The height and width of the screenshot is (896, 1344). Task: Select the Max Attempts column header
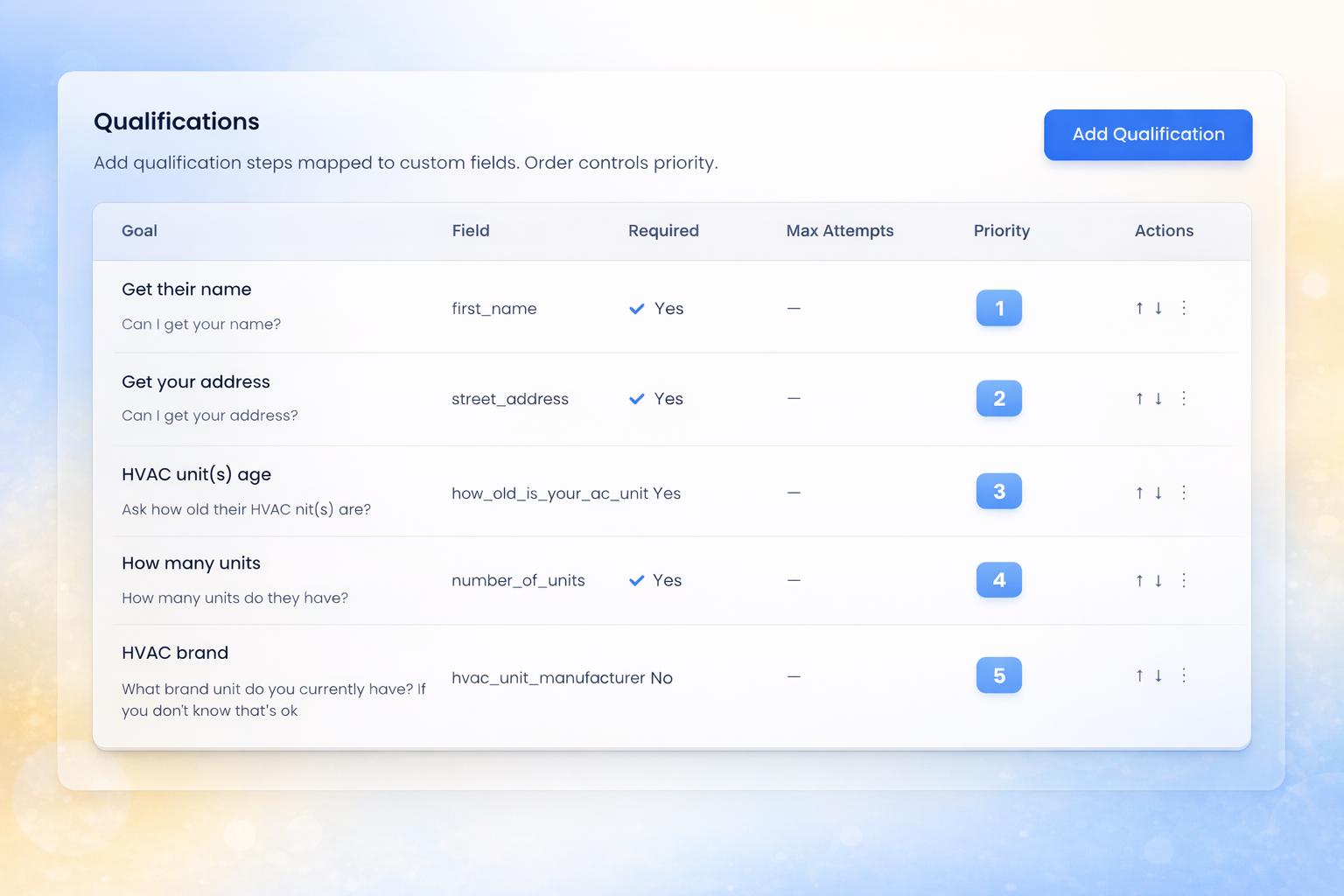click(x=839, y=231)
